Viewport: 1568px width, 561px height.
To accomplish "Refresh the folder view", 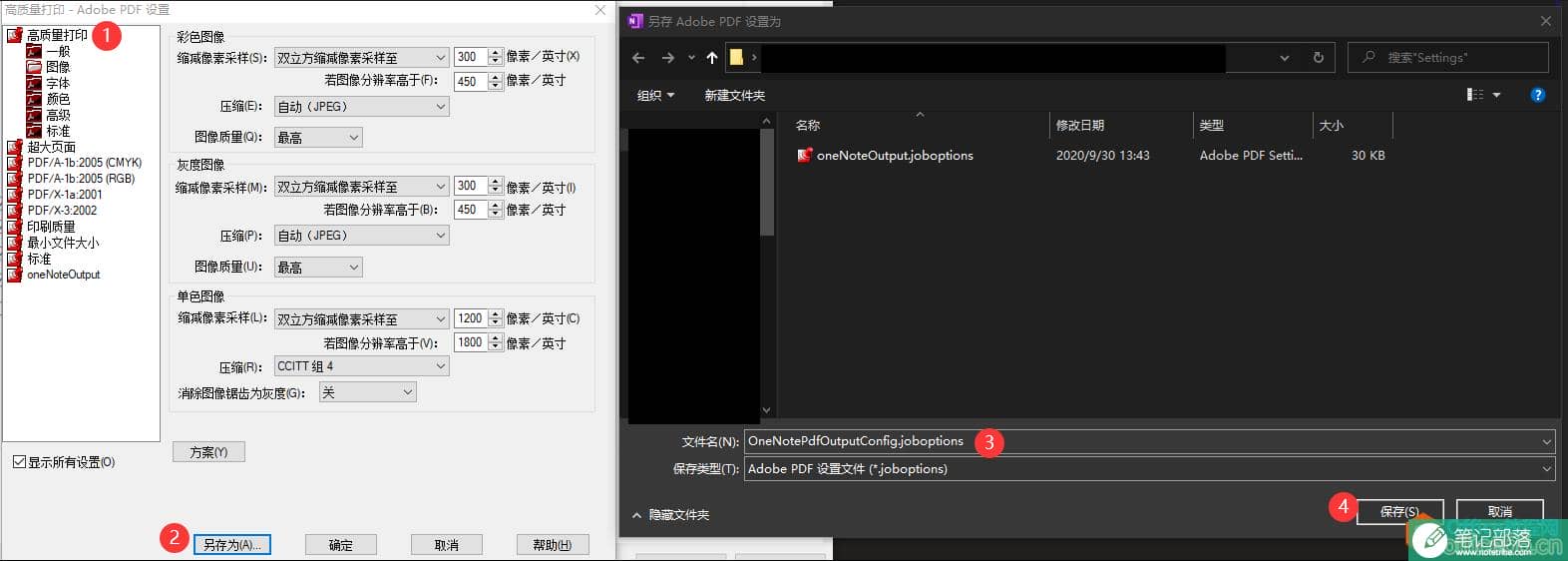I will (x=1319, y=58).
